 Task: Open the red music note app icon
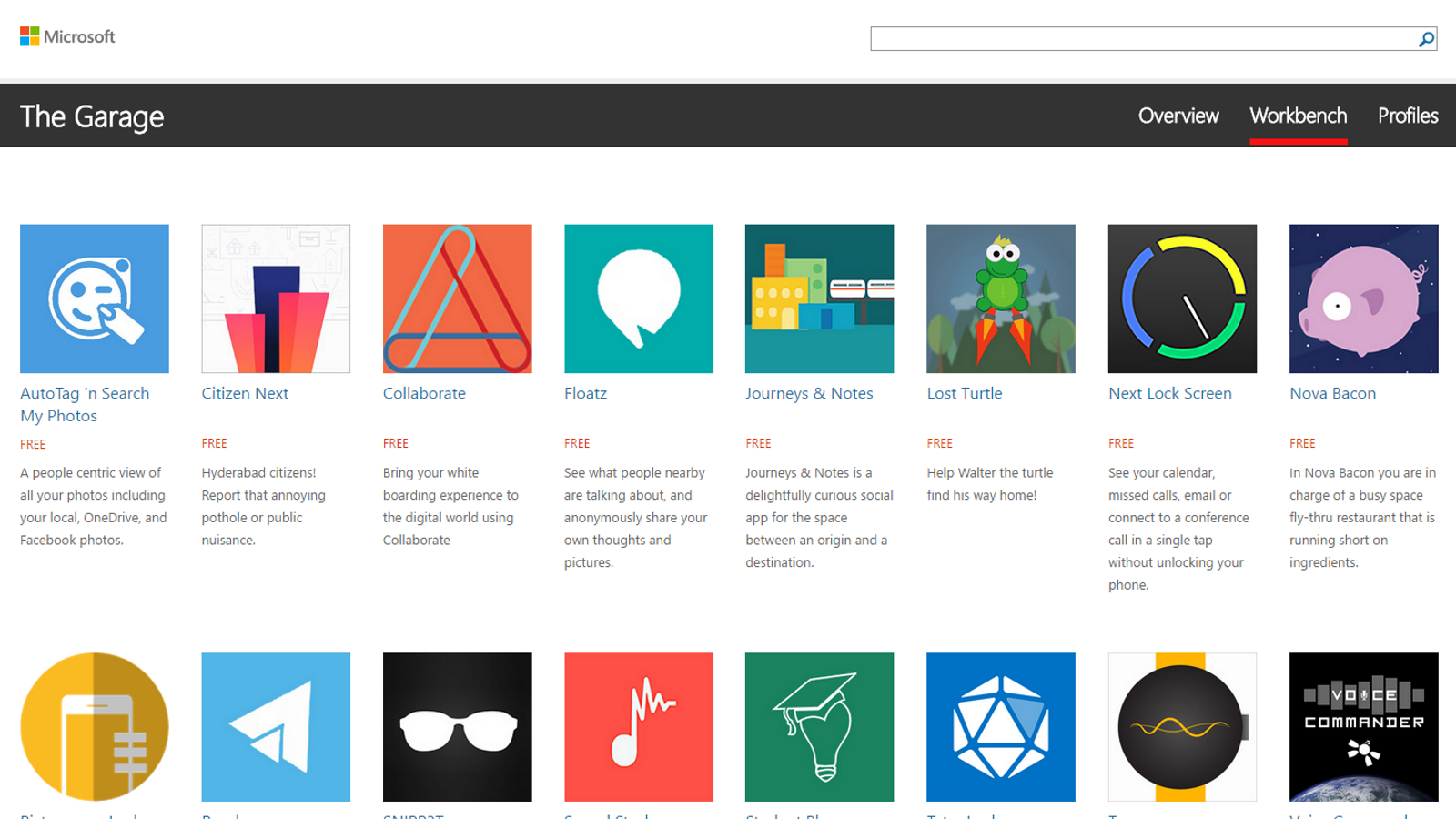click(638, 726)
